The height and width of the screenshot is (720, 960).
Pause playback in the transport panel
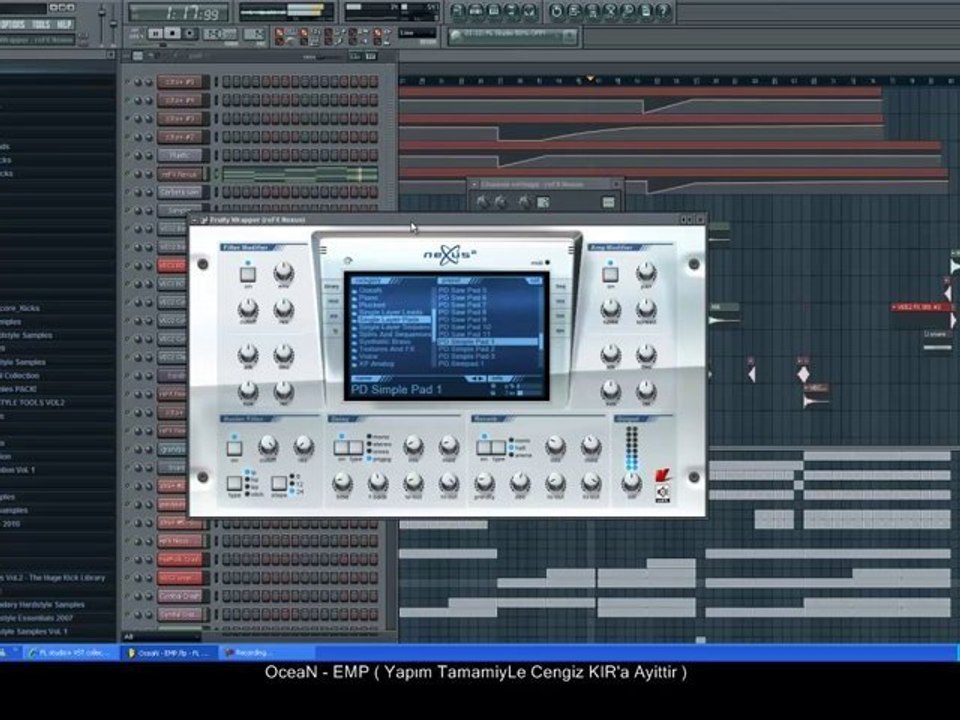pyautogui.click(x=156, y=33)
